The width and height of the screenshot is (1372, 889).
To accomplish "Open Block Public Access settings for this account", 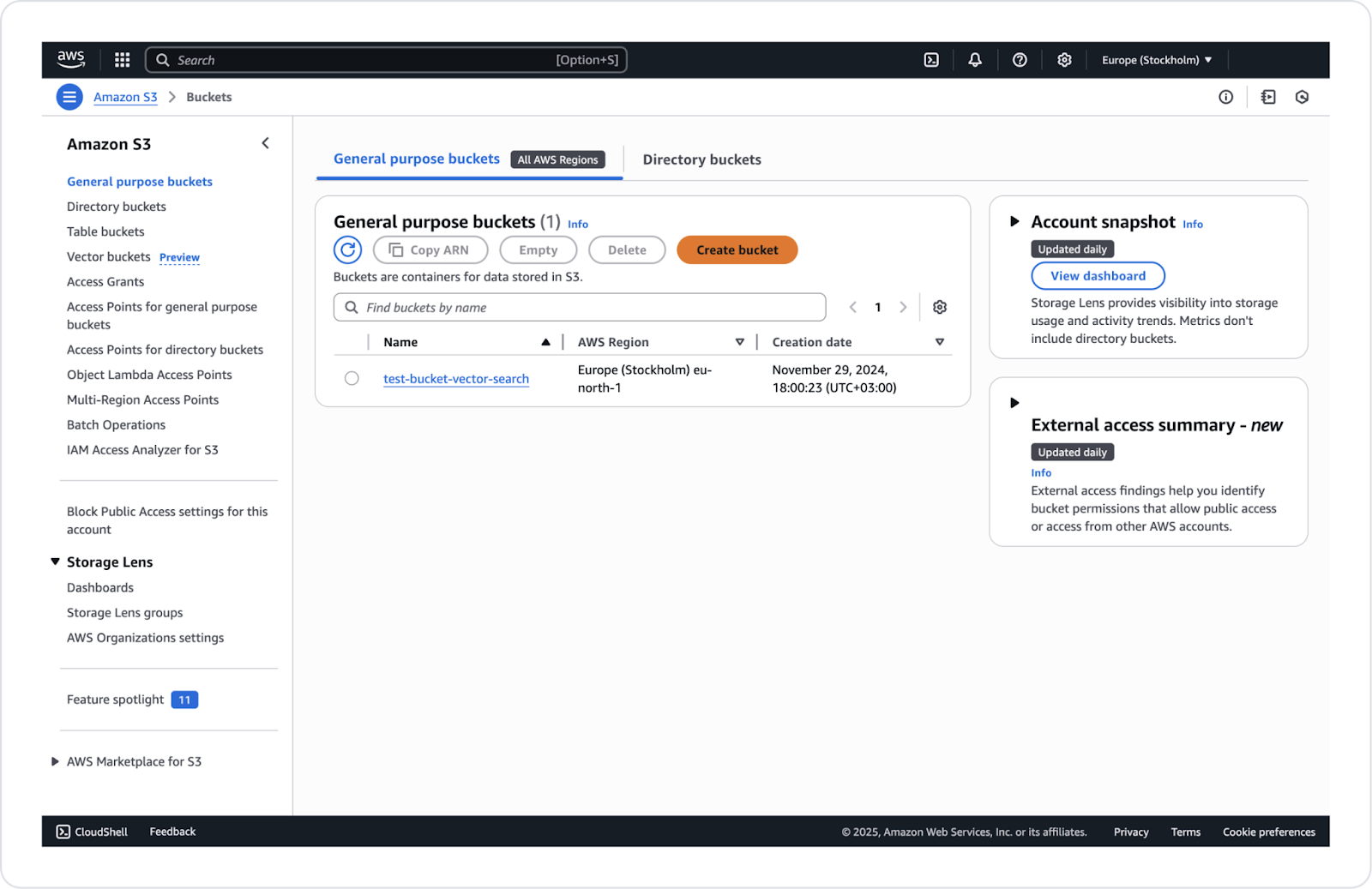I will 167,520.
